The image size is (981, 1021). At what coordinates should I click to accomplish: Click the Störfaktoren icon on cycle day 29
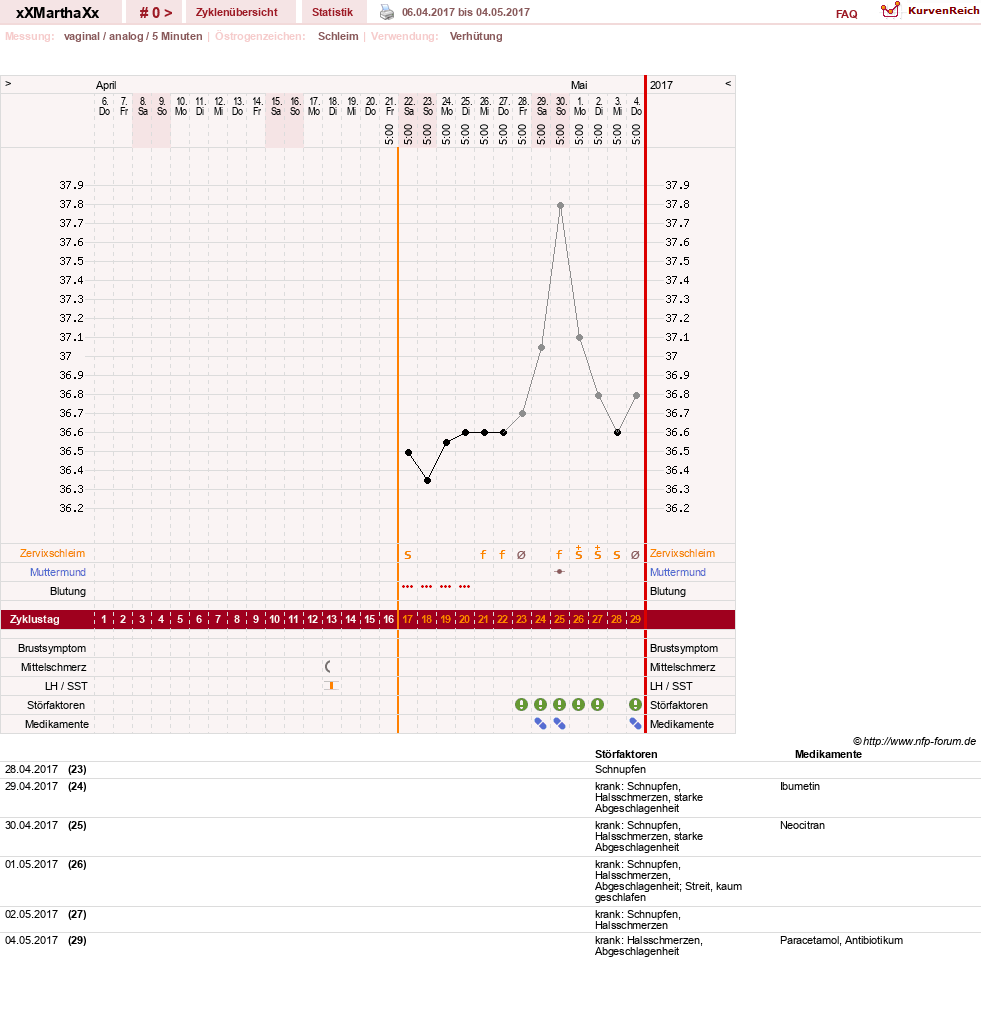pyautogui.click(x=635, y=705)
